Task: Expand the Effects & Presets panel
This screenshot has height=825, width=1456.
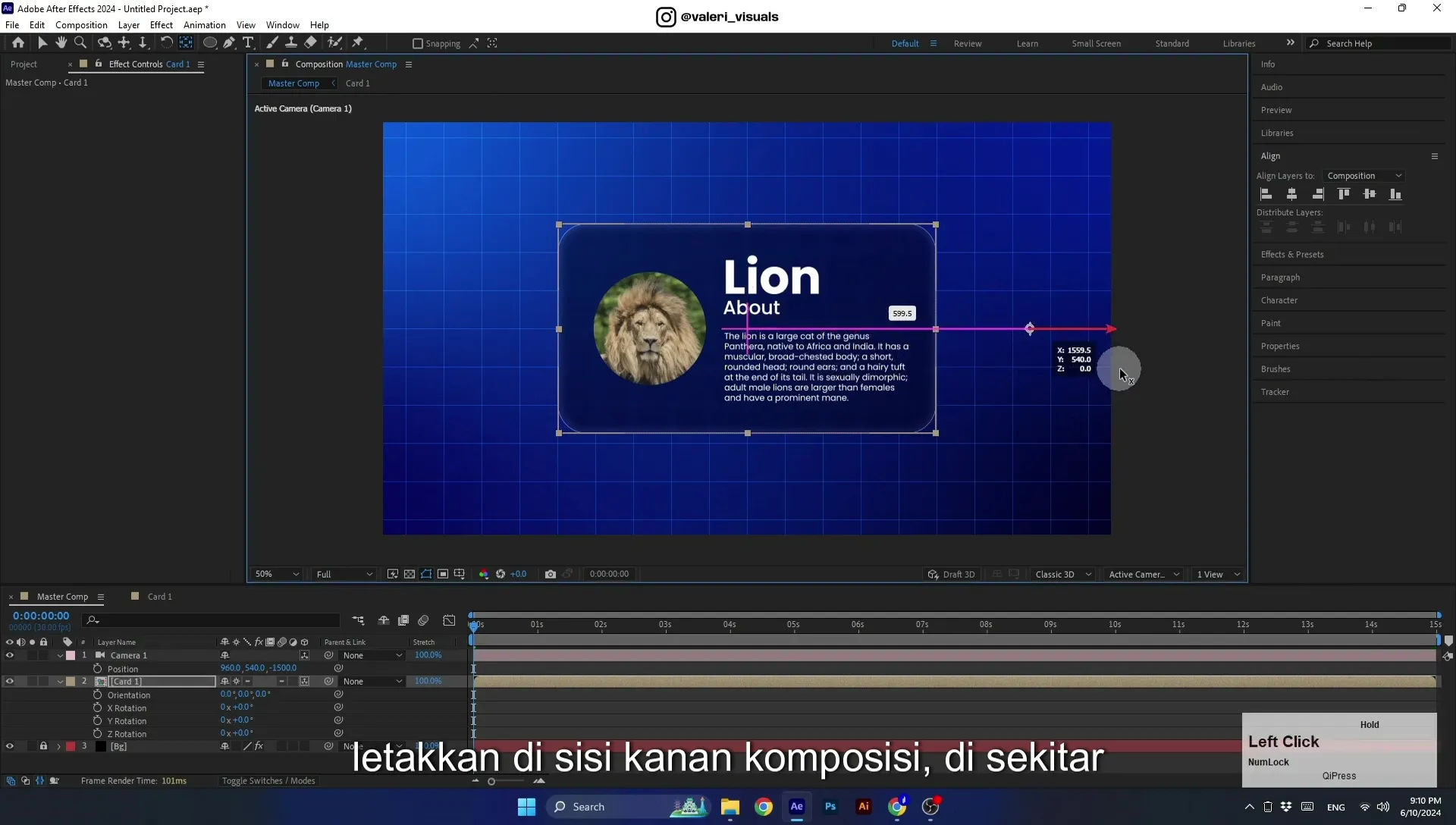Action: (1292, 255)
